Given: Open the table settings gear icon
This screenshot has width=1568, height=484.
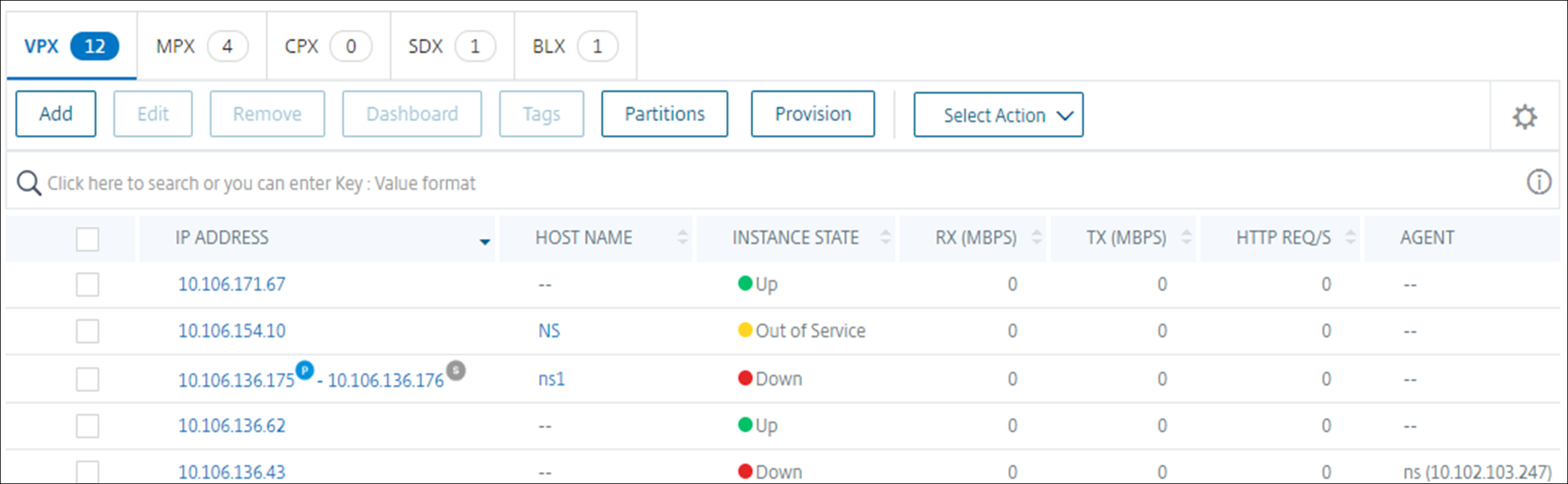Looking at the screenshot, I should click(1524, 117).
